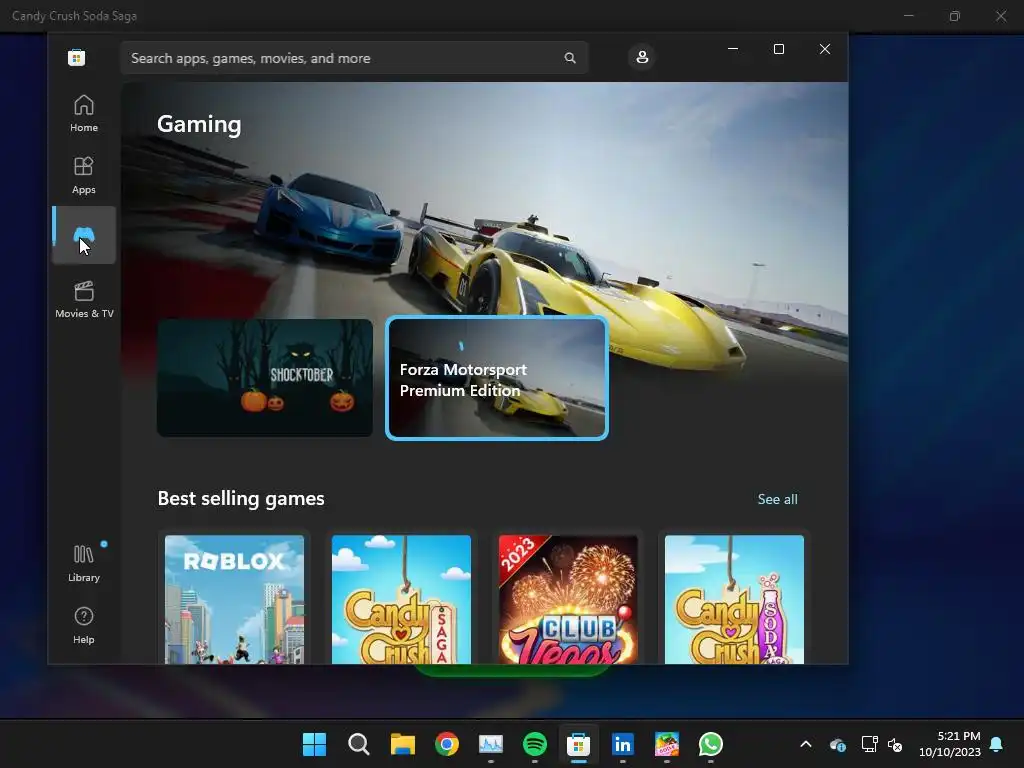Open the Candy Crush Saga game card
1024x768 pixels.
pyautogui.click(x=401, y=600)
